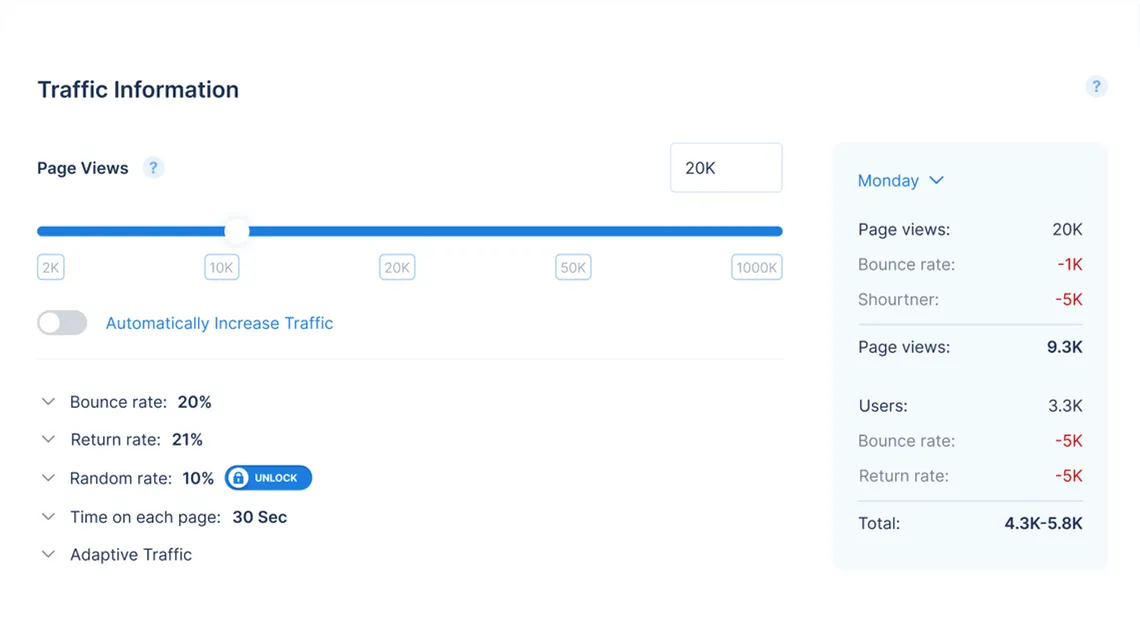1140x641 pixels.
Task: Click the Monday dropdown chevron icon
Action: tap(936, 180)
